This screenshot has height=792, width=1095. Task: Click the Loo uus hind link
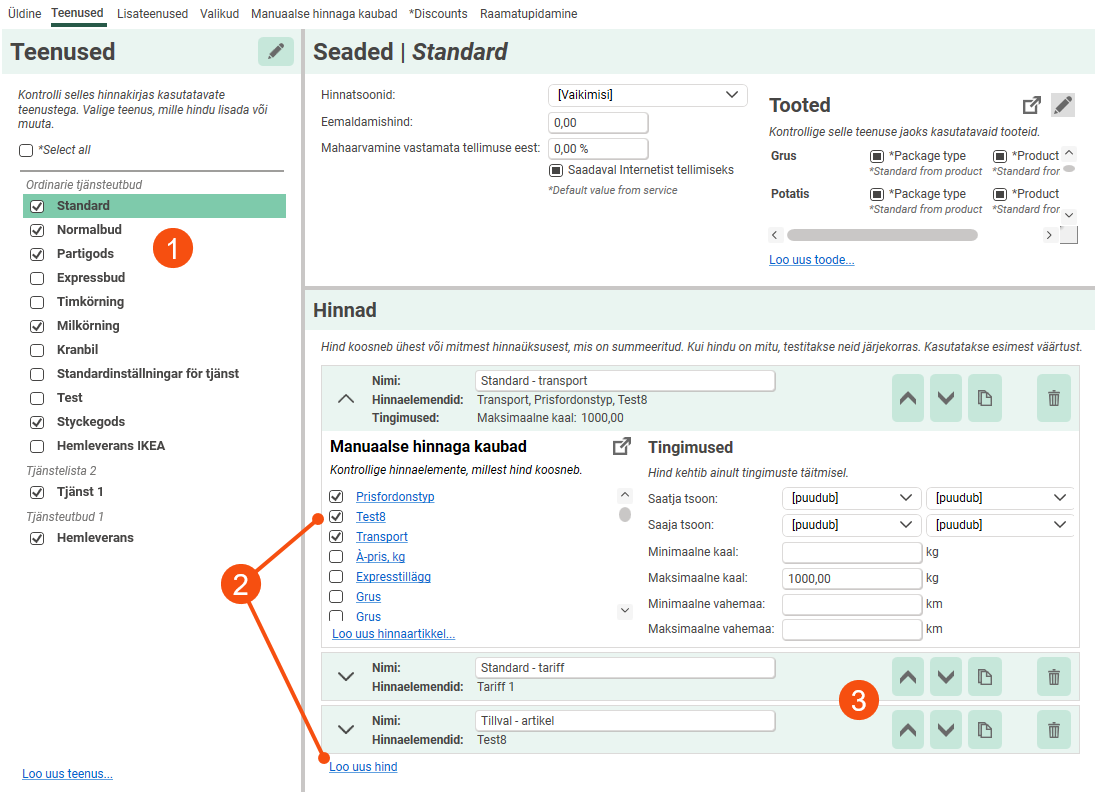(x=363, y=767)
